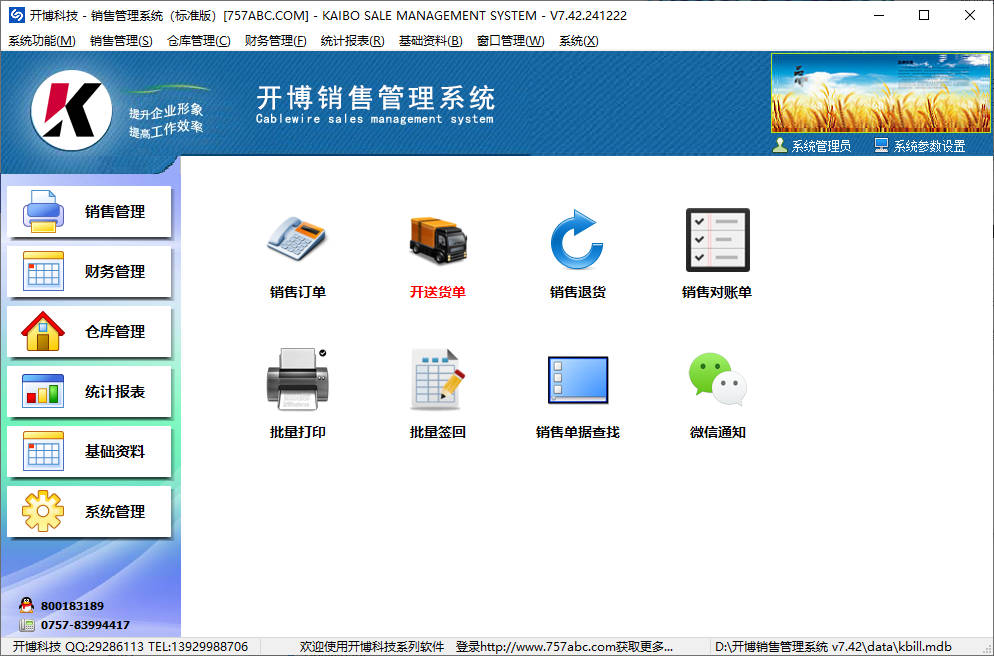Click status bar database path kbill.mdb
Screen dimensions: 994x656
[x=834, y=646]
